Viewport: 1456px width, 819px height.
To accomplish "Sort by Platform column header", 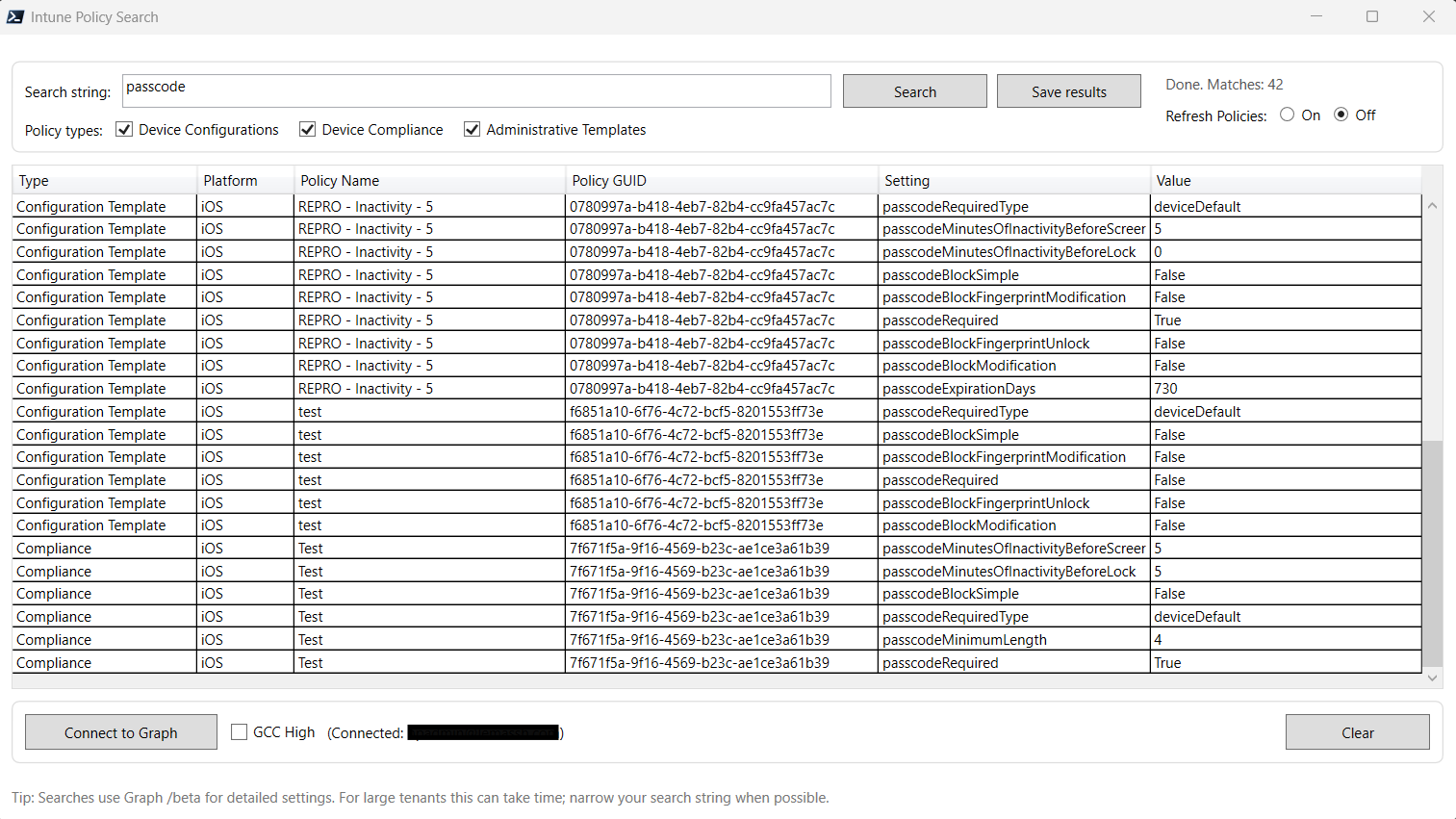I will click(x=245, y=180).
